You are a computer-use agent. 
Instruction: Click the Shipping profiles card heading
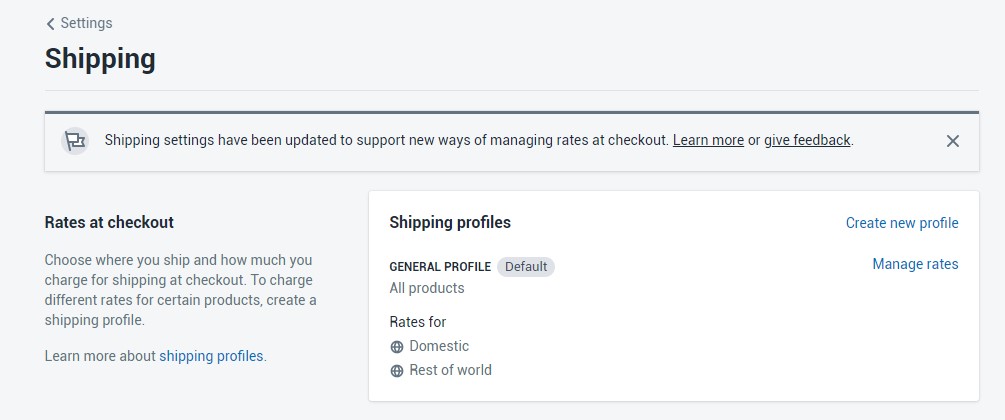tap(450, 223)
